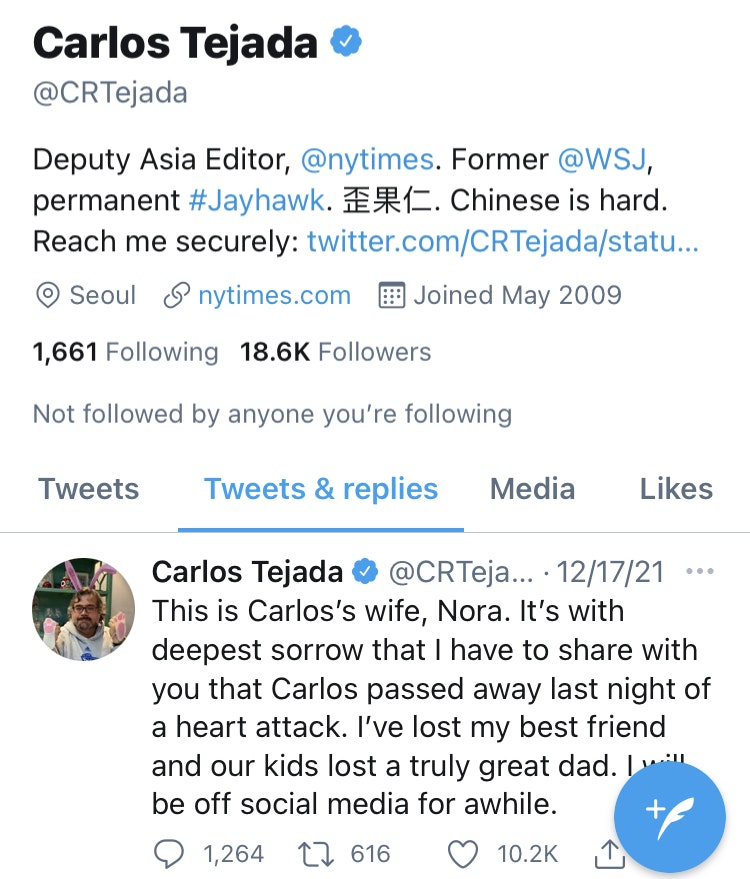This screenshot has width=750, height=879.
Task: Switch to the Tweets tab
Action: [89, 489]
